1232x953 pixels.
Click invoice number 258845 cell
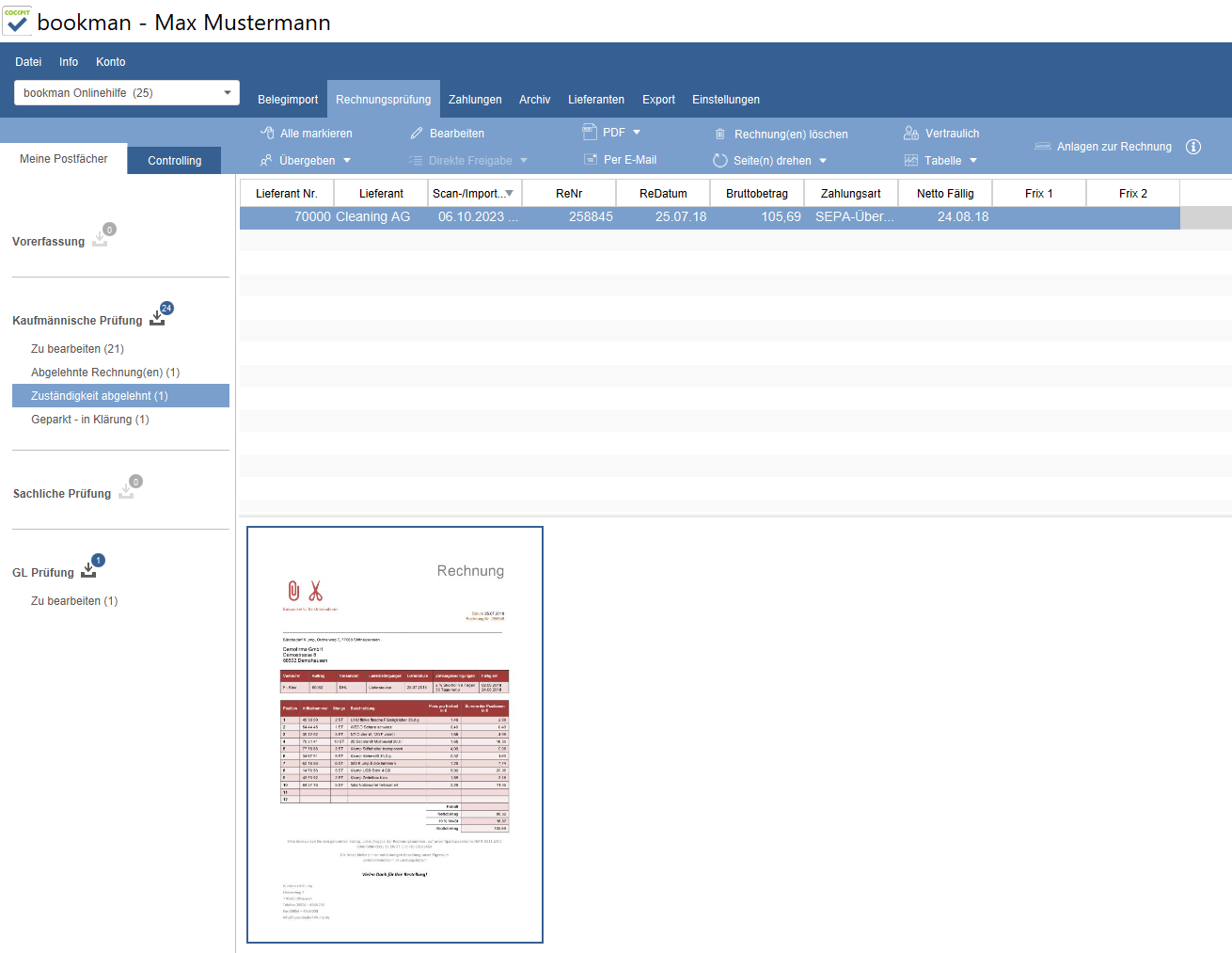click(x=569, y=217)
